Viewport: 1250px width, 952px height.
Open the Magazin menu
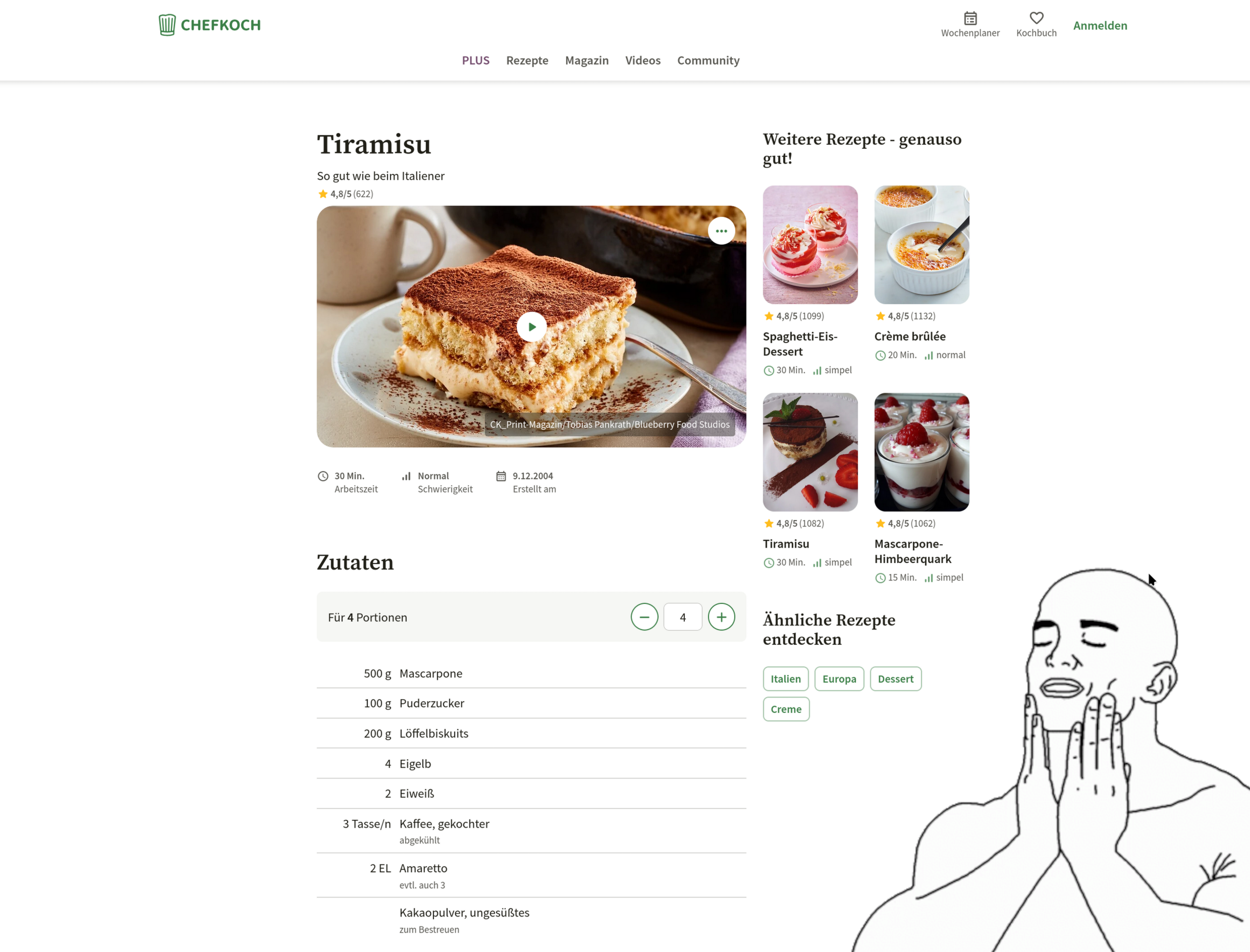coord(587,60)
